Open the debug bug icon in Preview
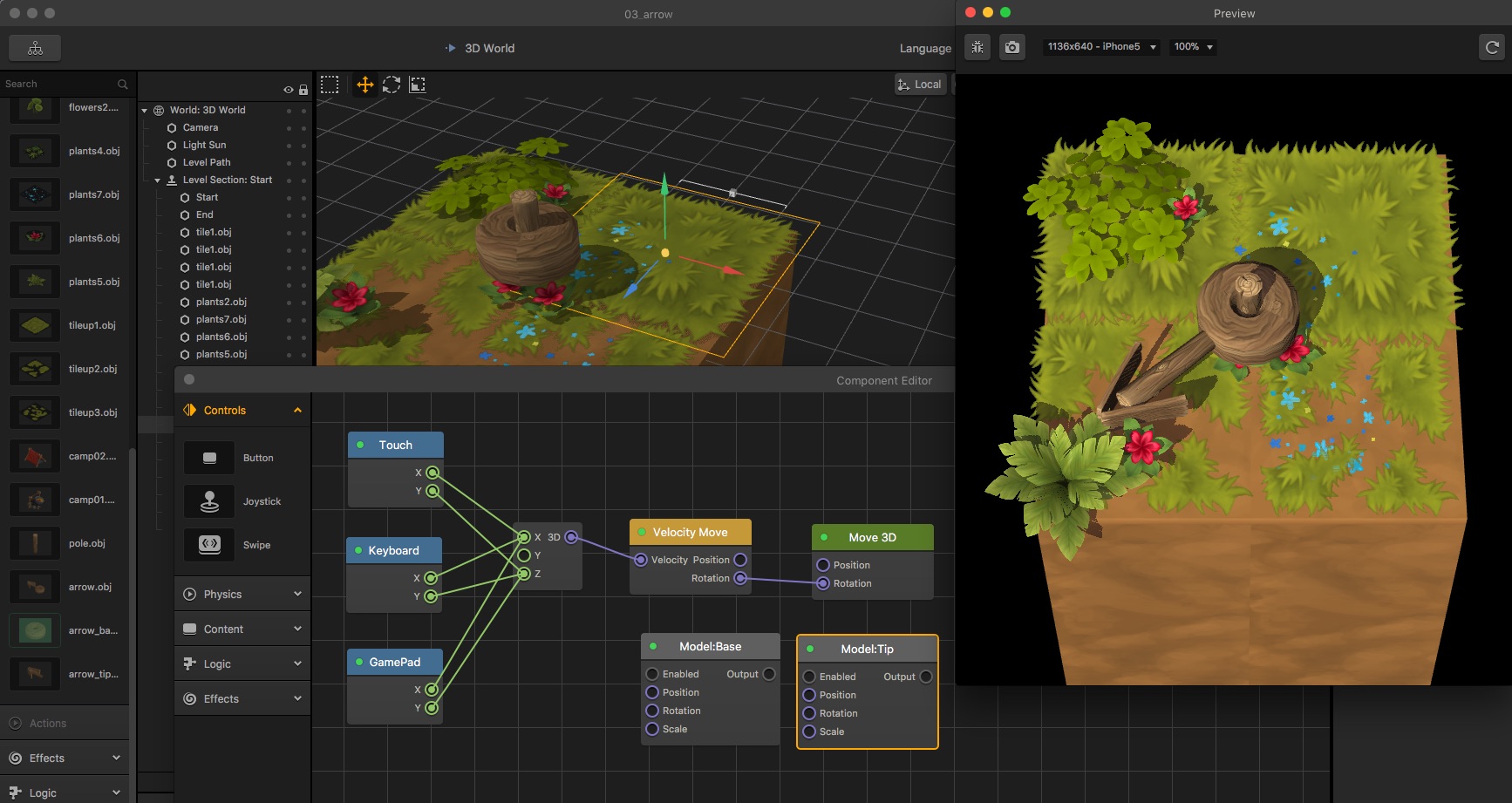 (977, 47)
